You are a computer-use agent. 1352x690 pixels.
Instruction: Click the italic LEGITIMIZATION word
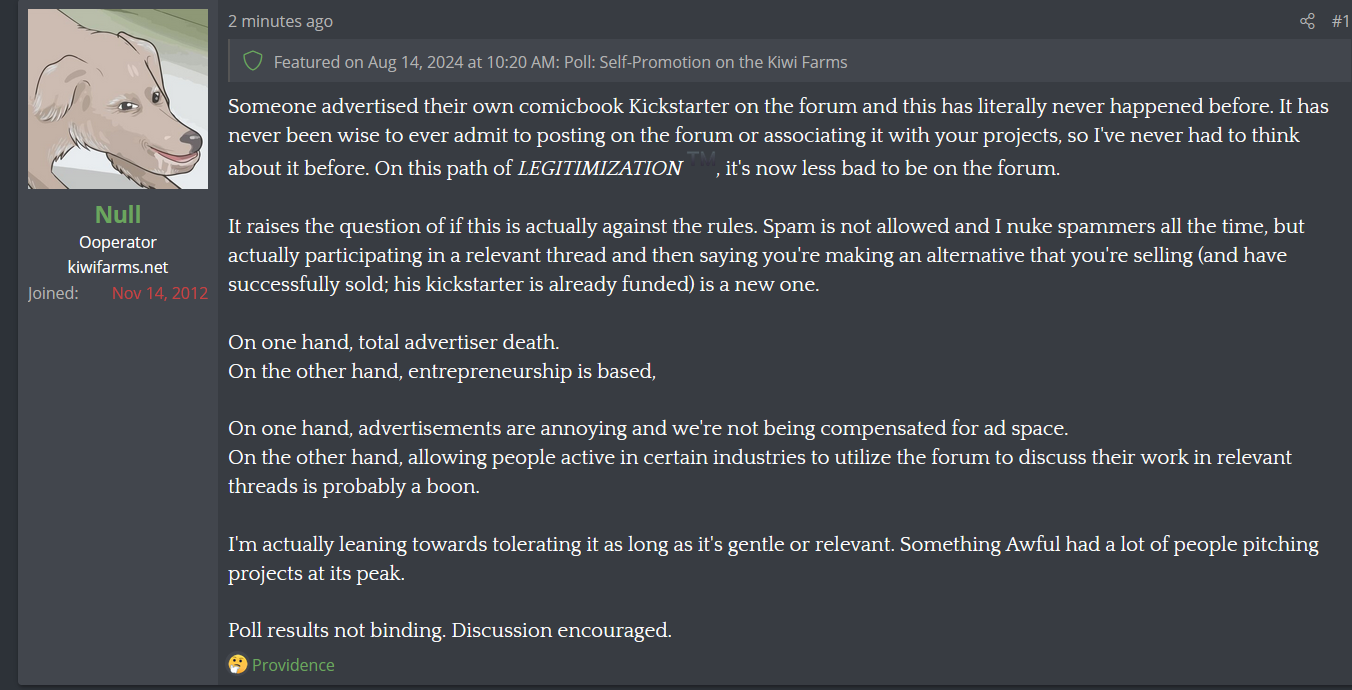coord(600,169)
